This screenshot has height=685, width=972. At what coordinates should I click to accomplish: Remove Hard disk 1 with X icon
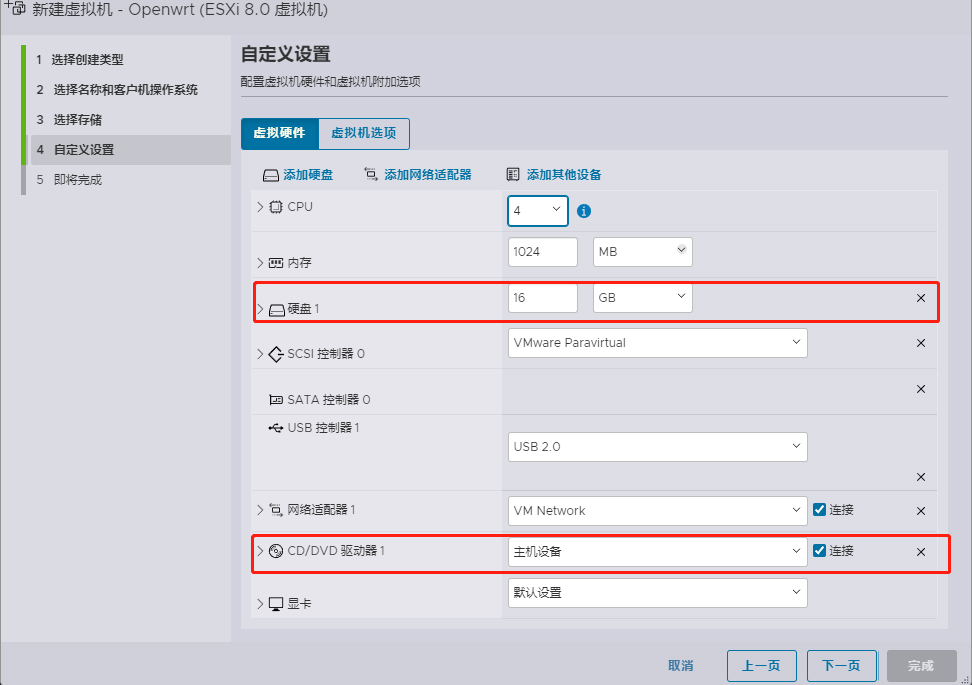point(921,298)
